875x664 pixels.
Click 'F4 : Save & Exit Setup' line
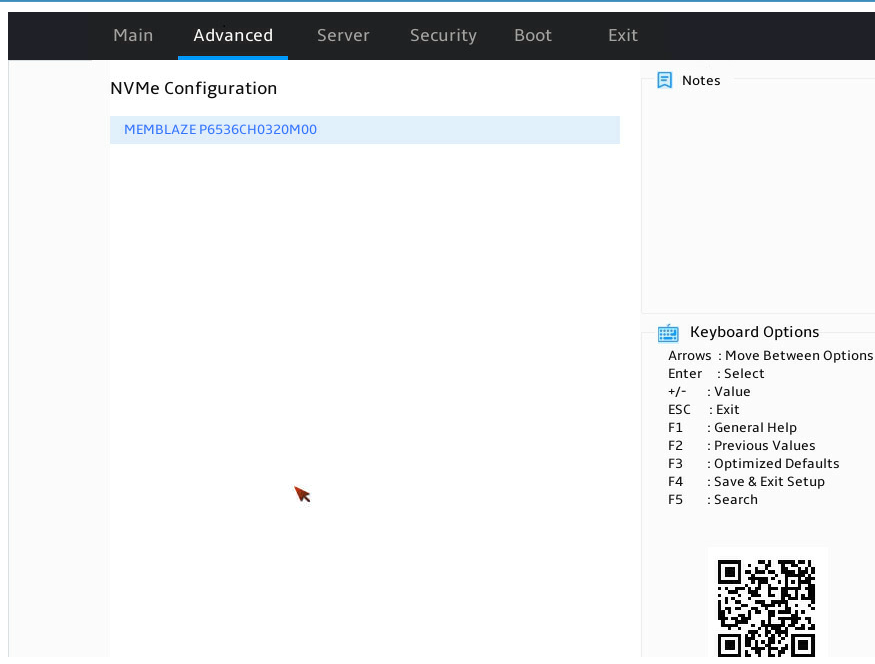tap(746, 481)
